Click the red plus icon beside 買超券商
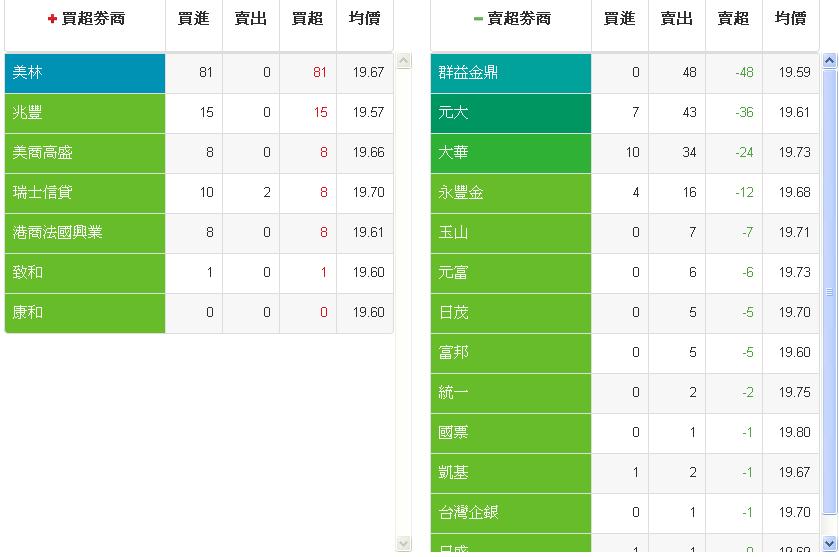 tap(52, 19)
